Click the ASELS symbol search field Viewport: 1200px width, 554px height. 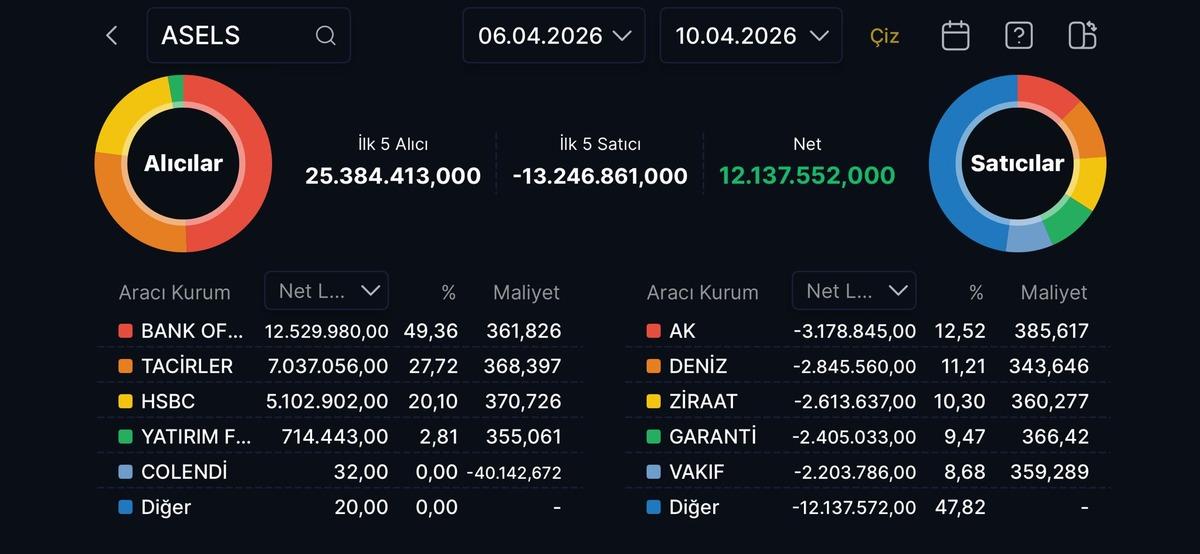(235, 36)
